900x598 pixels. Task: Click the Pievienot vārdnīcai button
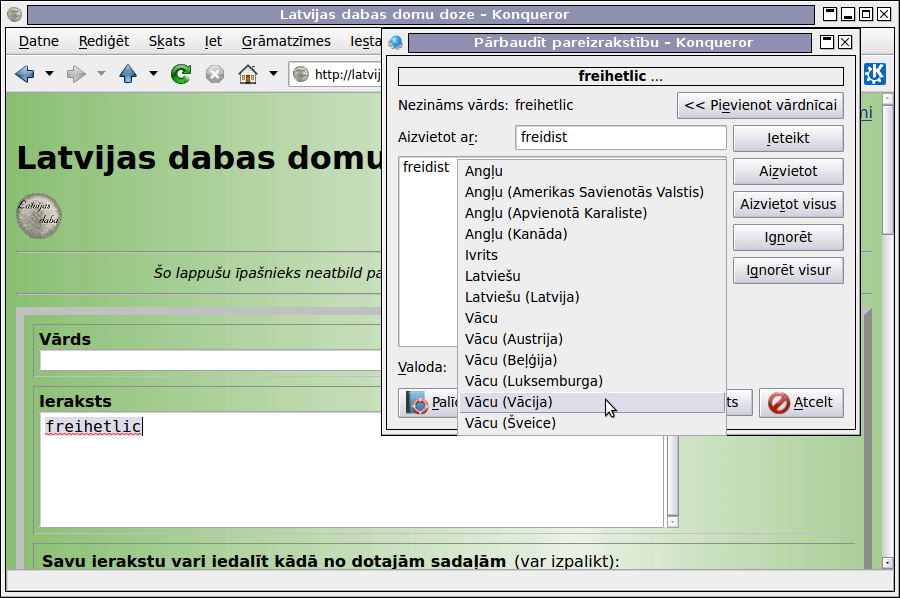pyautogui.click(x=760, y=106)
